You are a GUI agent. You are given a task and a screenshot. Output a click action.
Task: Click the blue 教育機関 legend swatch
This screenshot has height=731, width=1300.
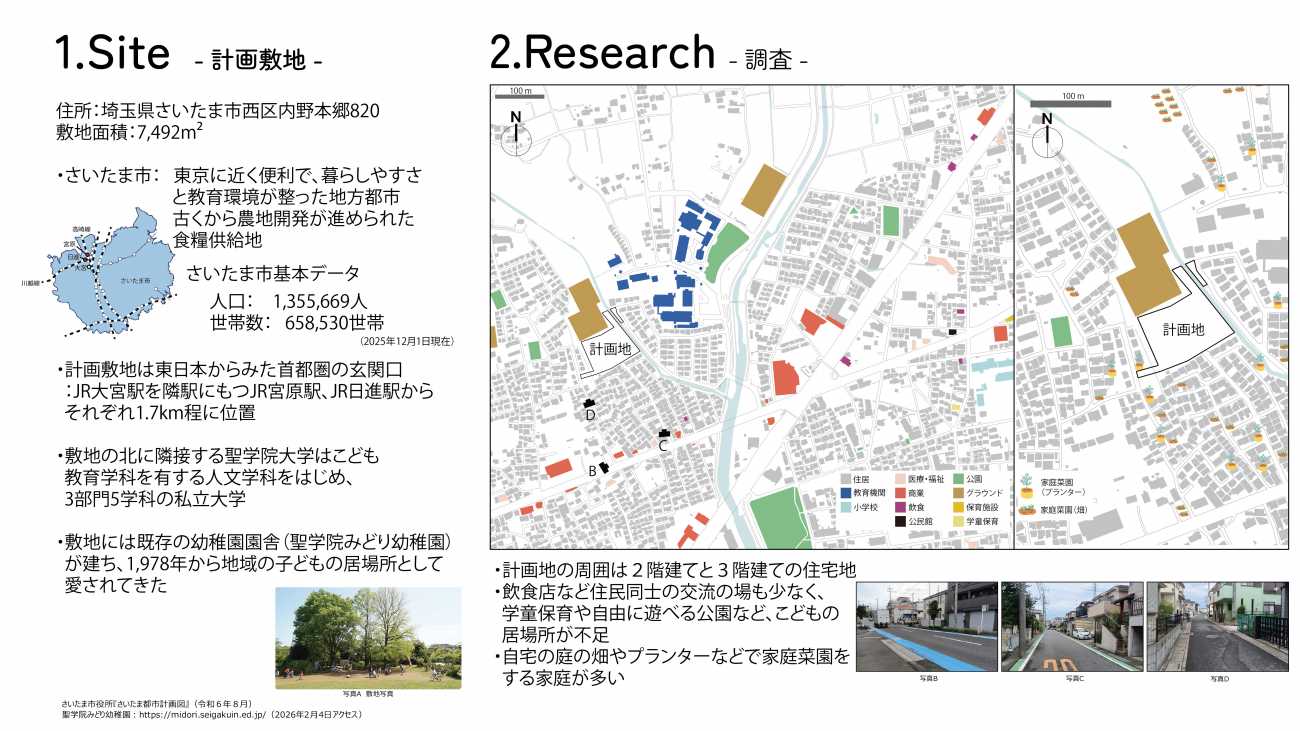pos(845,493)
